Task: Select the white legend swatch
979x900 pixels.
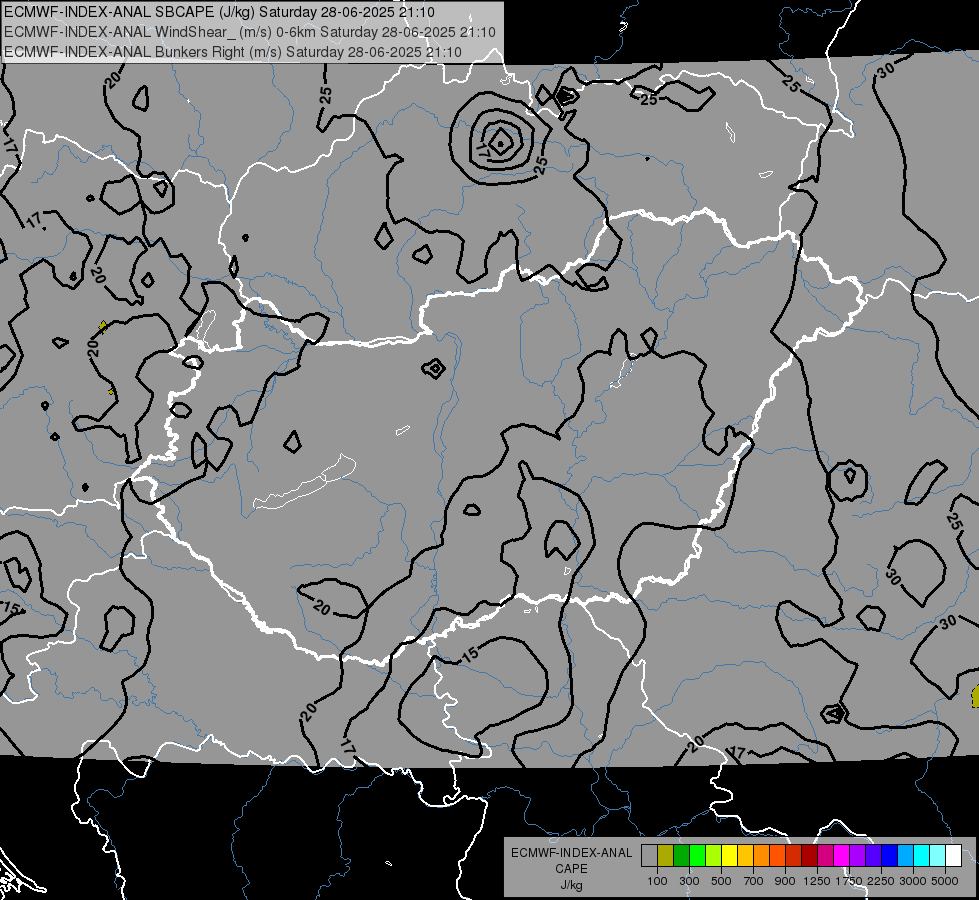Action: coord(953,855)
